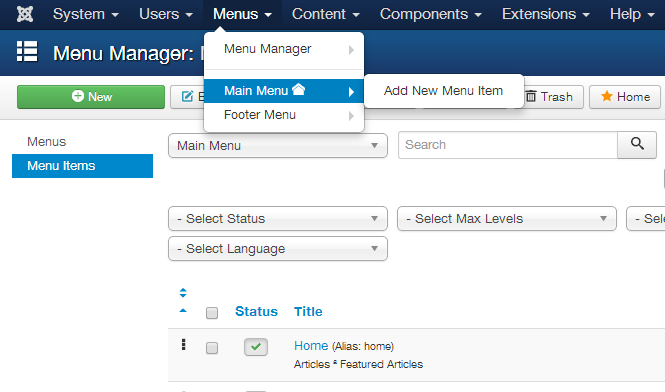Viewport: 665px width, 392px height.
Task: Choose Add New Menu Item
Action: click(443, 91)
